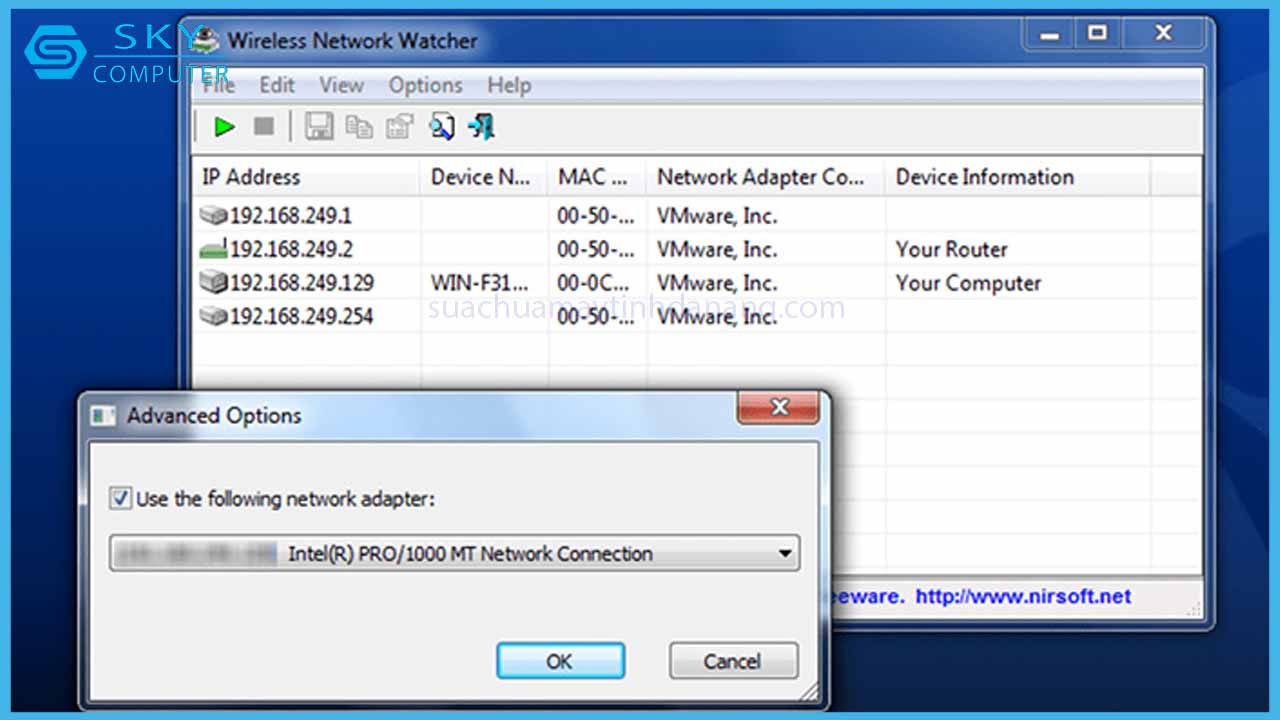Click the Your Computer cell

tap(968, 283)
